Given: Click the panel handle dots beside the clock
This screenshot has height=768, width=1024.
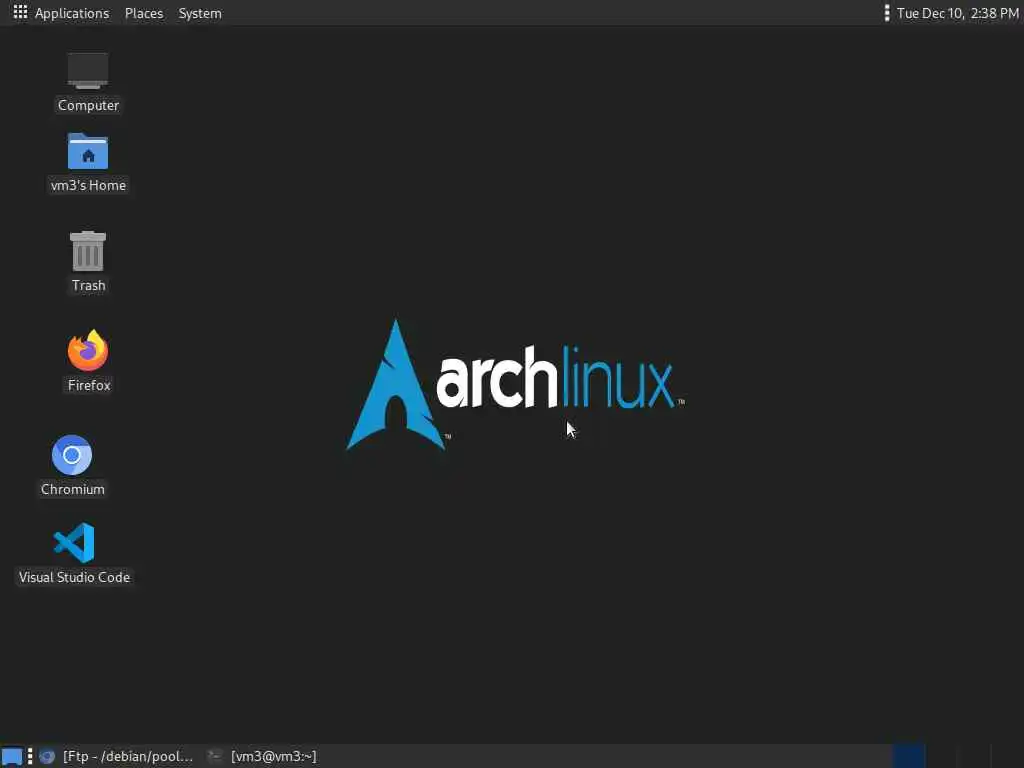Looking at the screenshot, I should tap(886, 13).
